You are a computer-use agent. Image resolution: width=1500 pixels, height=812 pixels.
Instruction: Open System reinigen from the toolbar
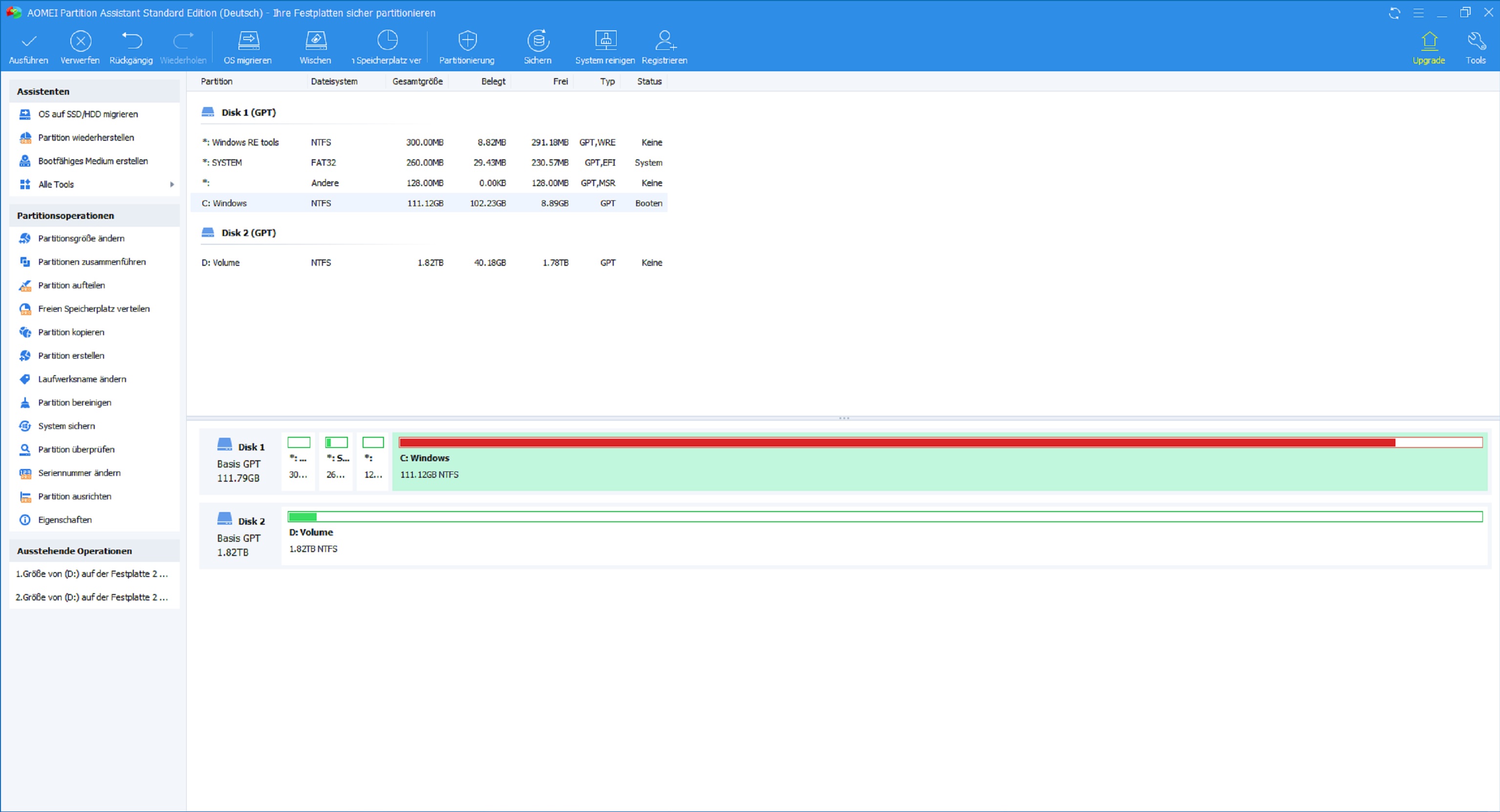(605, 41)
